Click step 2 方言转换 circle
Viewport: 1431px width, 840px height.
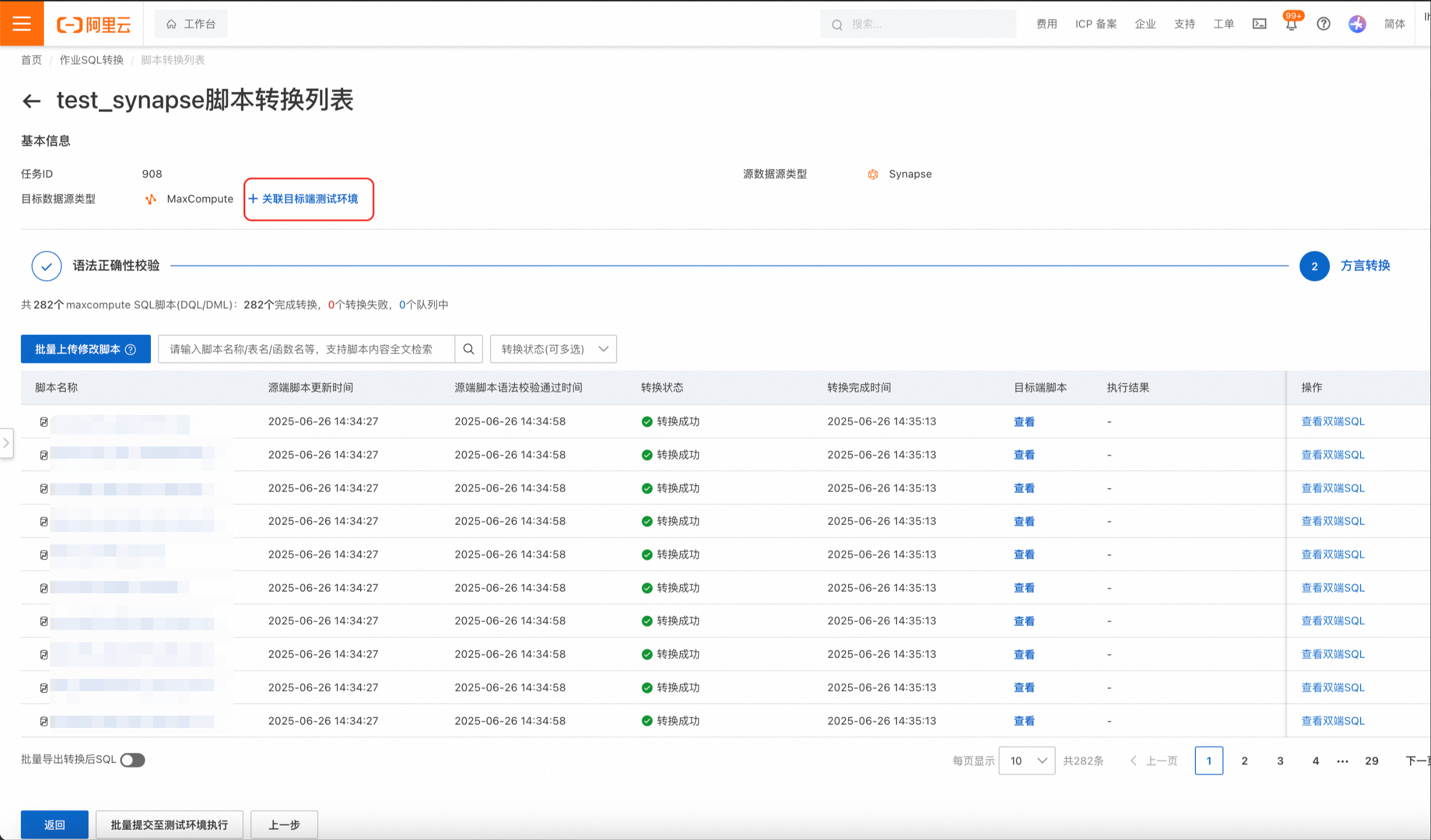tap(1314, 266)
